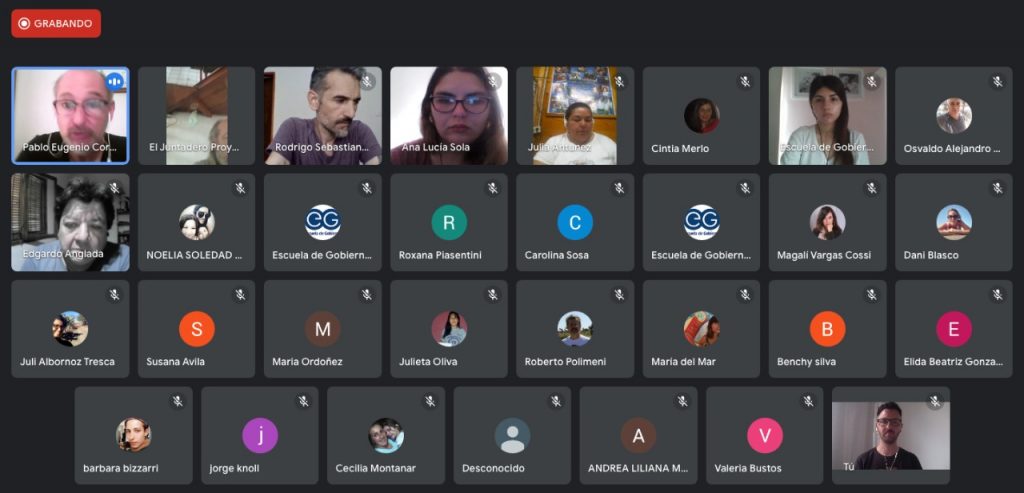The image size is (1024, 493).
Task: Click the muted mic icon on Ana Lucia Sola's tile
Action: point(492,81)
